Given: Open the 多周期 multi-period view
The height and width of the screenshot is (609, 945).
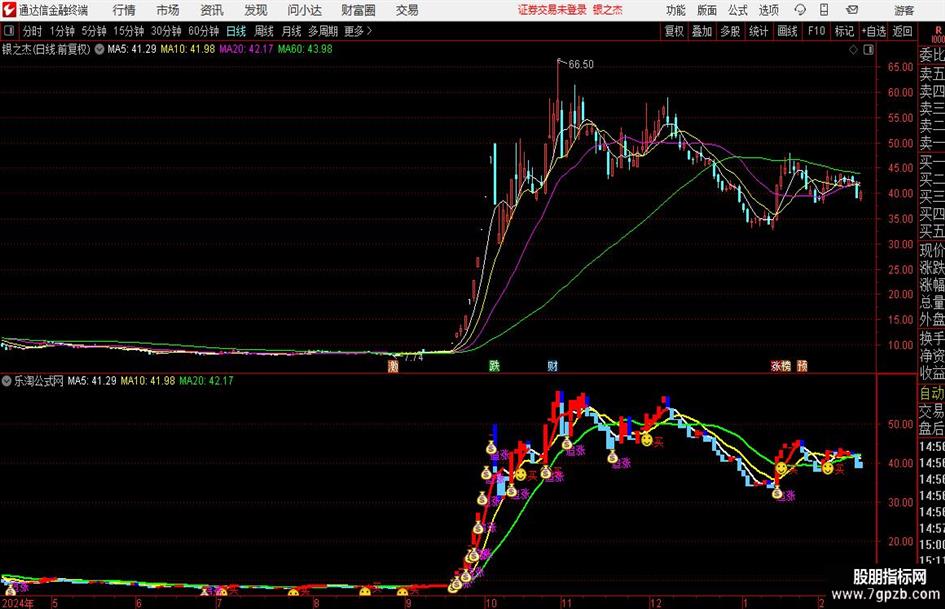Looking at the screenshot, I should coord(323,31).
